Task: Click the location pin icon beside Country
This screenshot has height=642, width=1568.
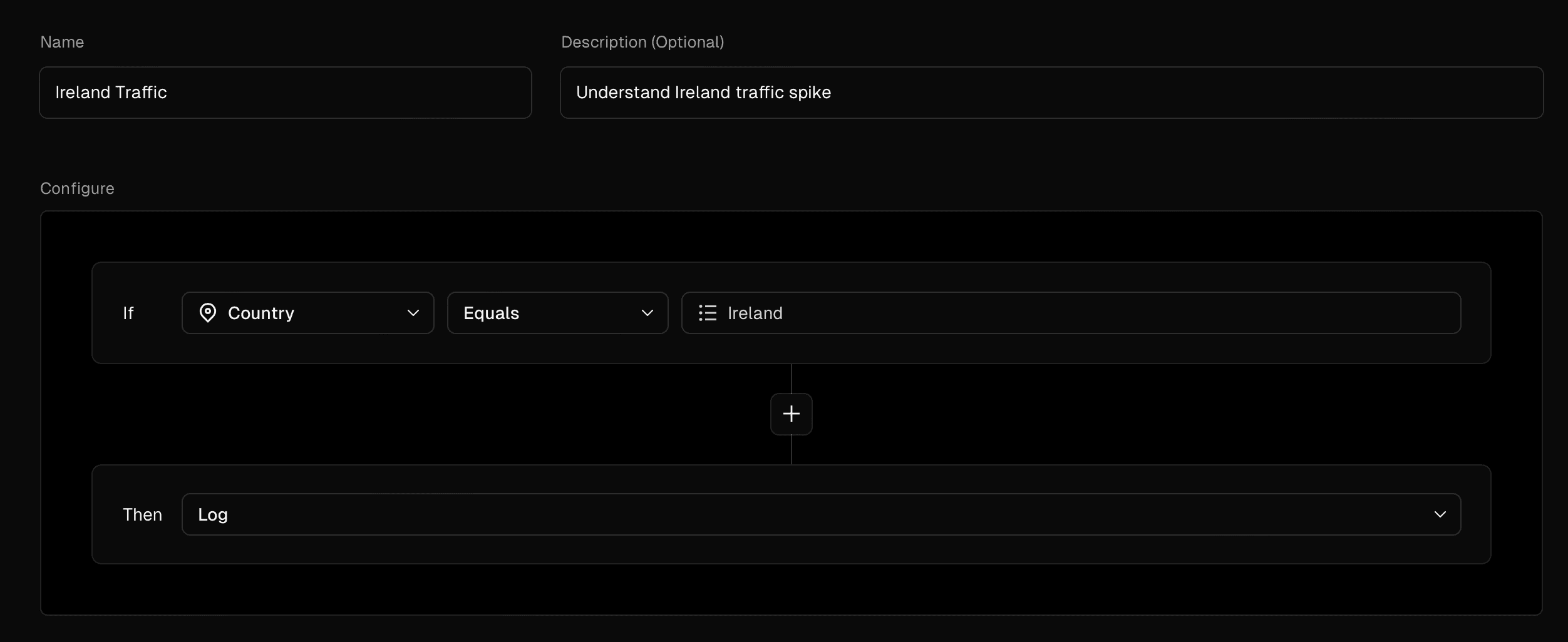Action: click(207, 313)
